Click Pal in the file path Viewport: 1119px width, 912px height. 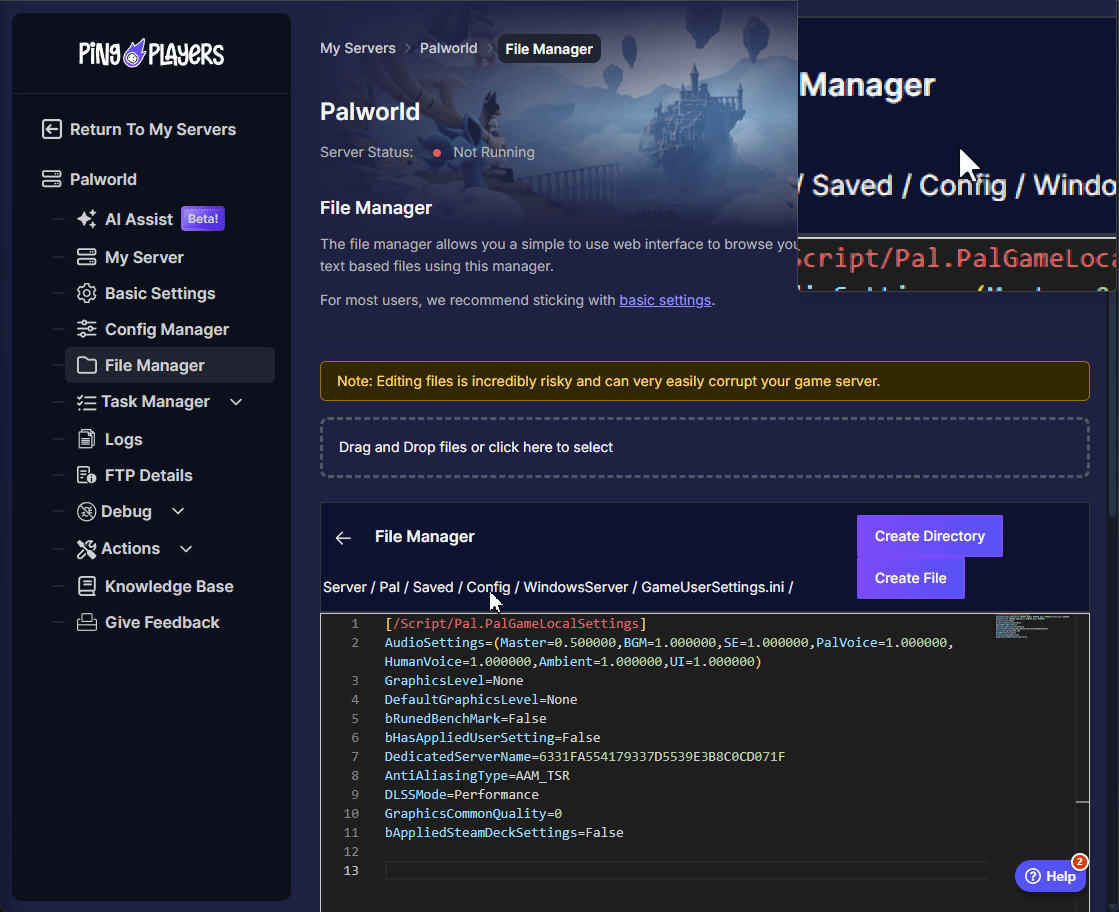point(390,587)
